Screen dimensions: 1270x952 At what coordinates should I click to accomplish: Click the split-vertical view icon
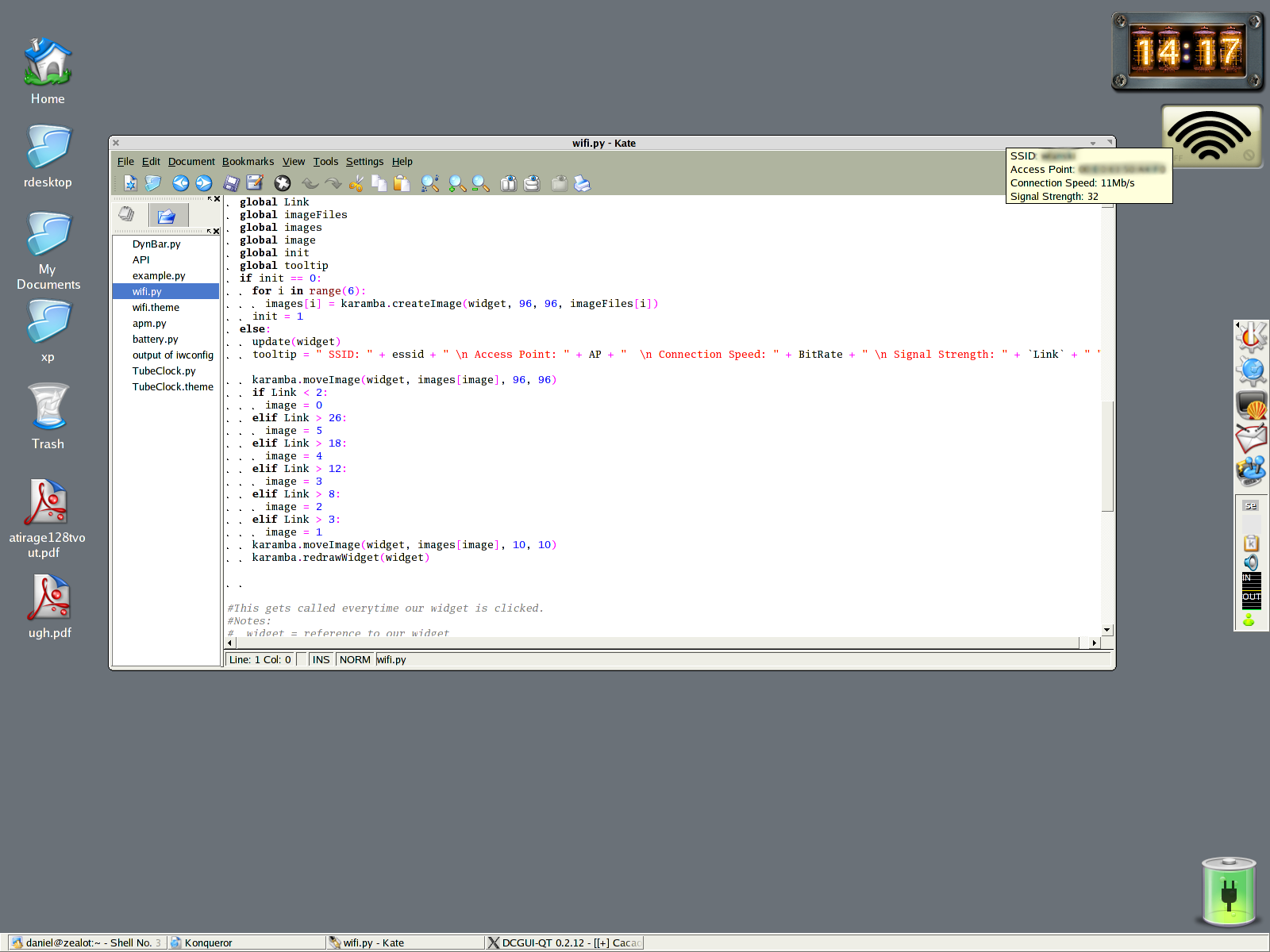tap(509, 183)
